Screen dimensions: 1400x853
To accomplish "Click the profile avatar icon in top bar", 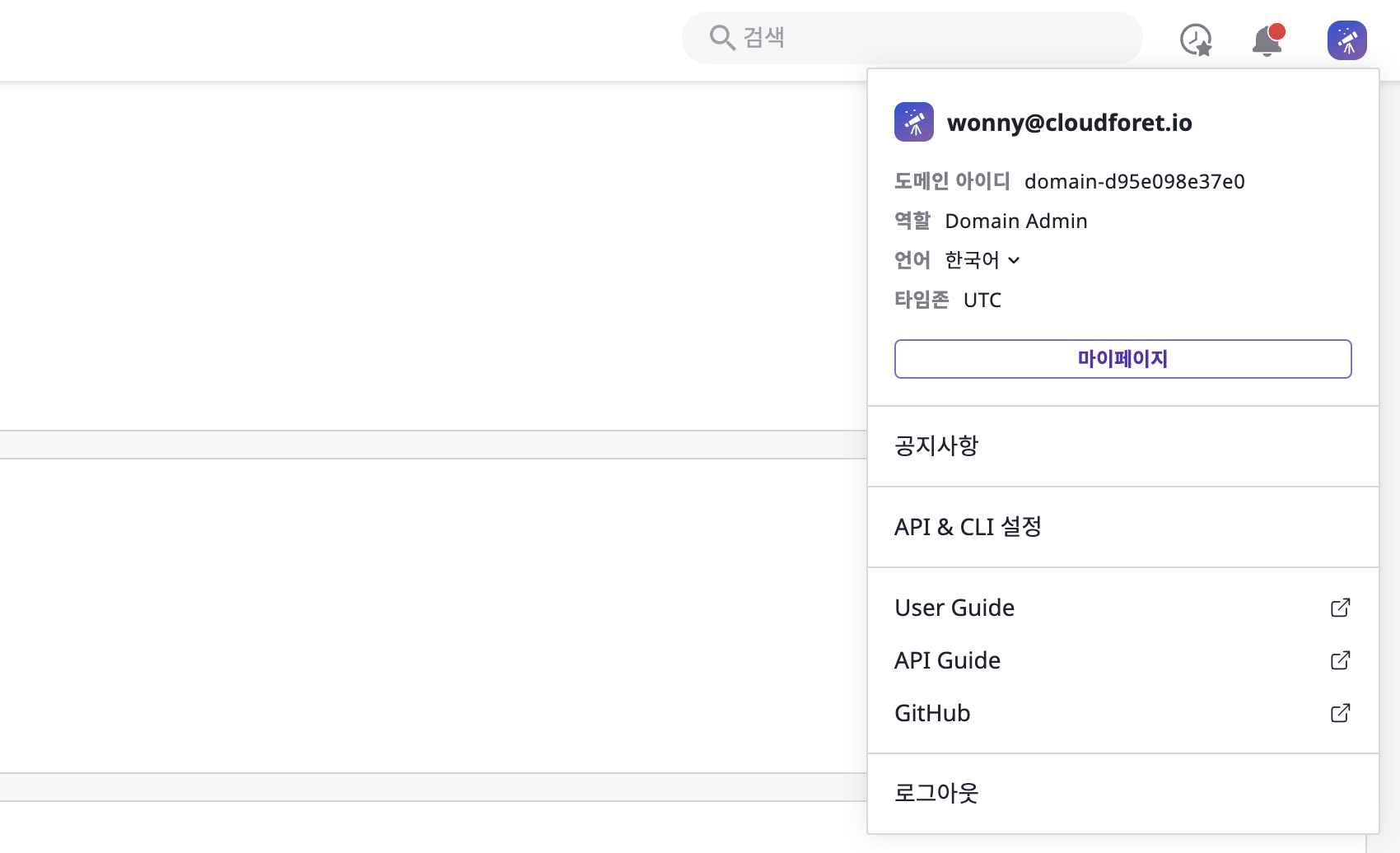I will pos(1347,40).
